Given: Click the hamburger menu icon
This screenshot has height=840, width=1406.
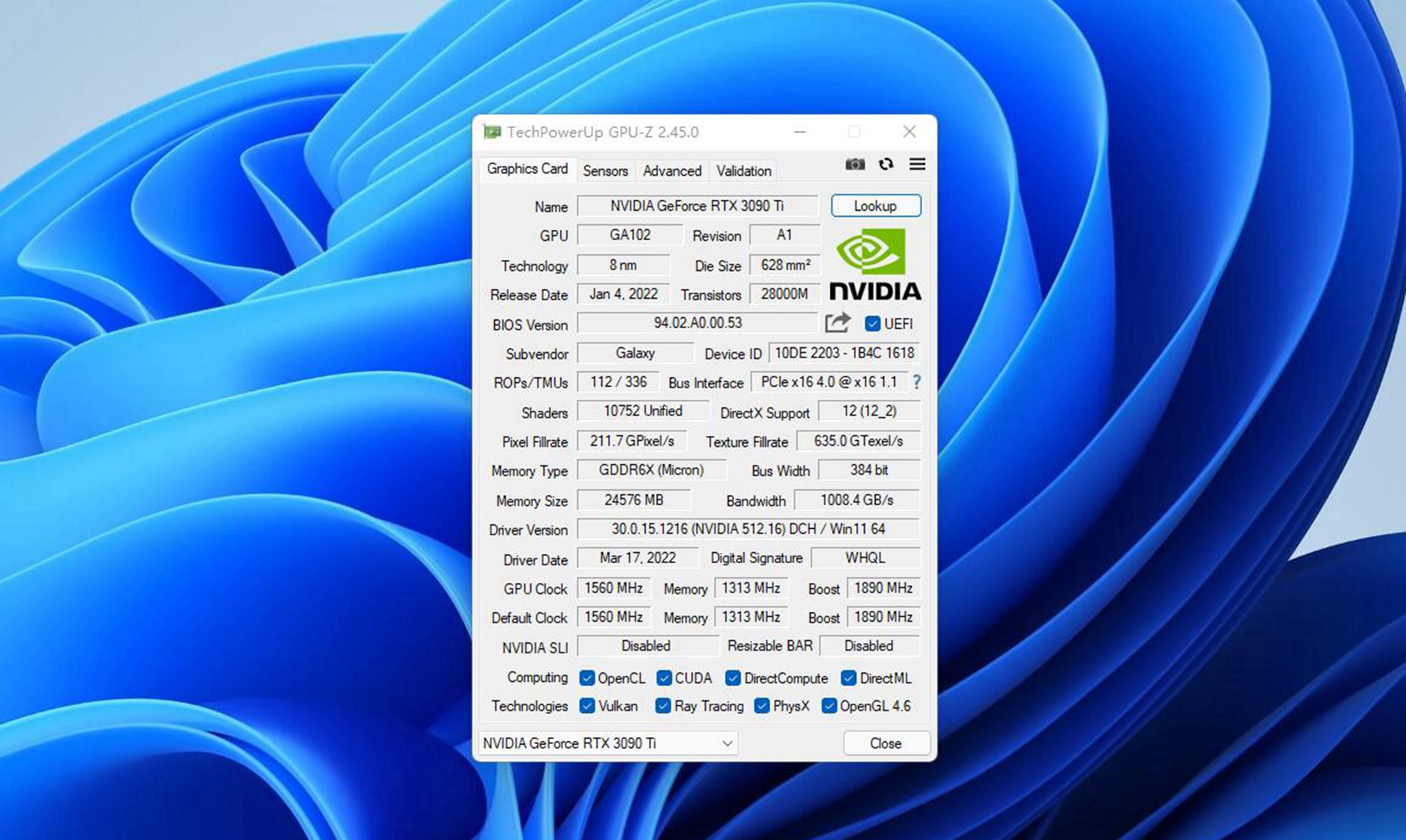Looking at the screenshot, I should pos(917,164).
